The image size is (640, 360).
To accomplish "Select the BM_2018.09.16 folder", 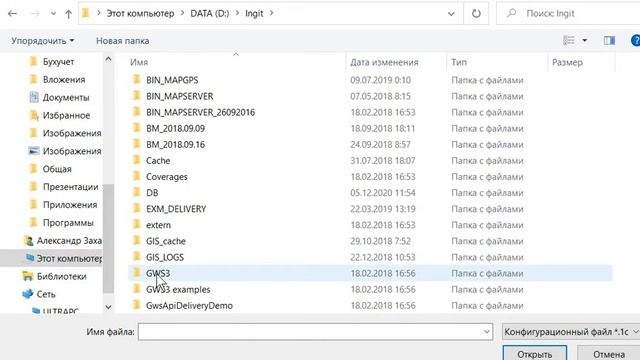I will click(x=175, y=144).
